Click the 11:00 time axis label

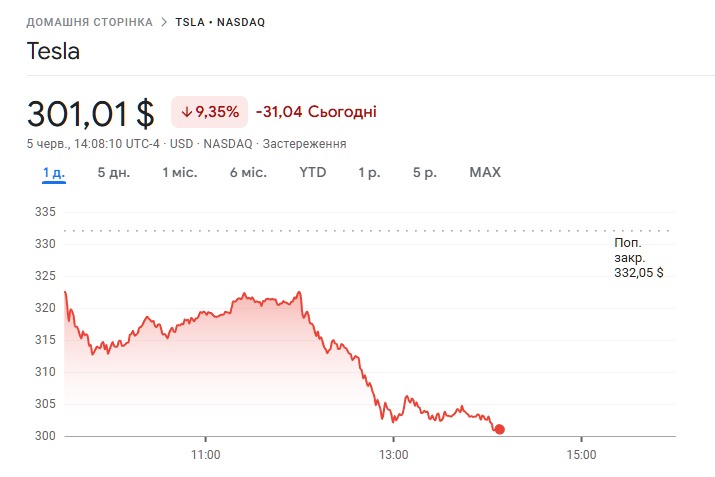(x=205, y=454)
